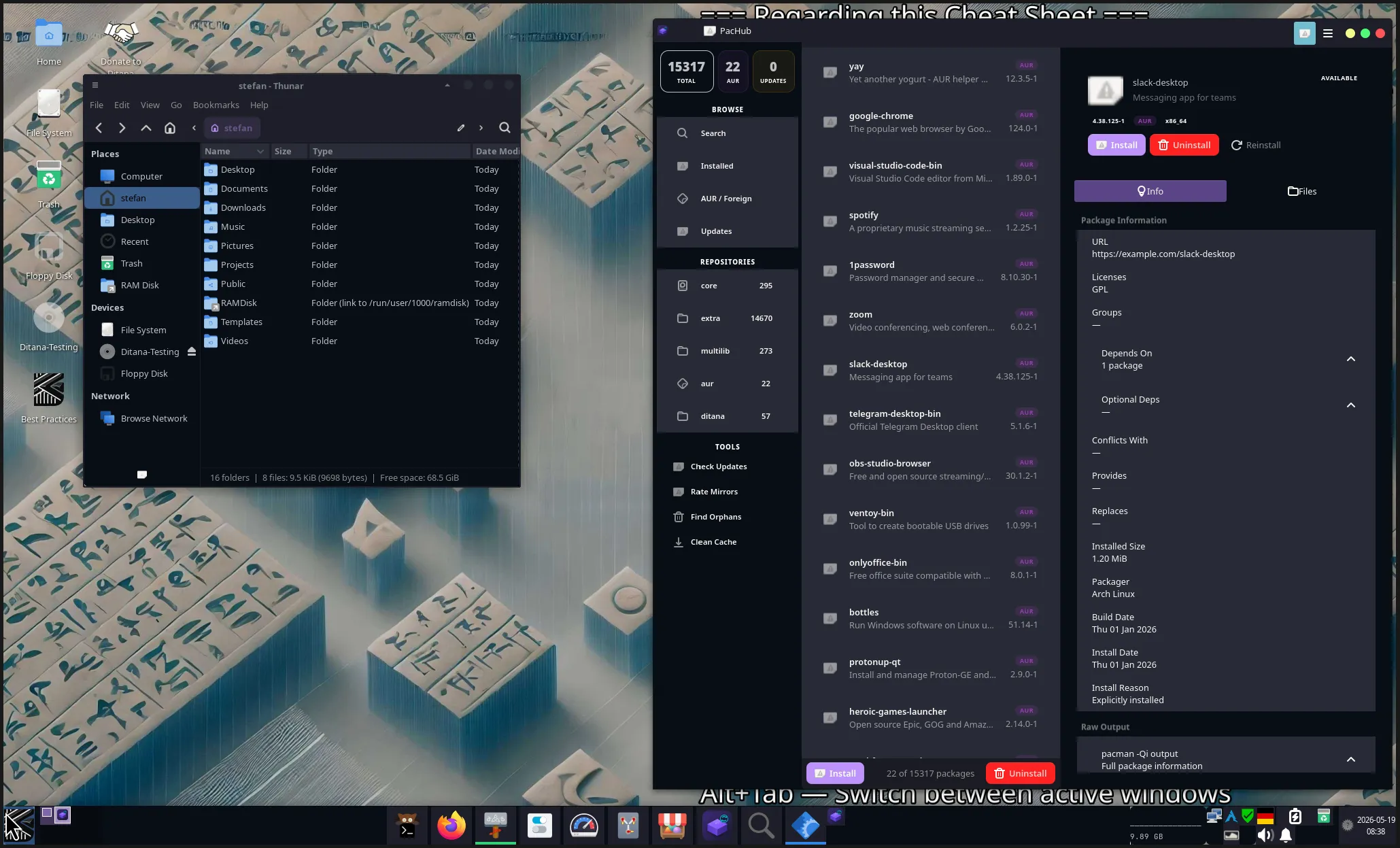The width and height of the screenshot is (1400, 848).
Task: Select the zoom package row
Action: click(x=930, y=320)
